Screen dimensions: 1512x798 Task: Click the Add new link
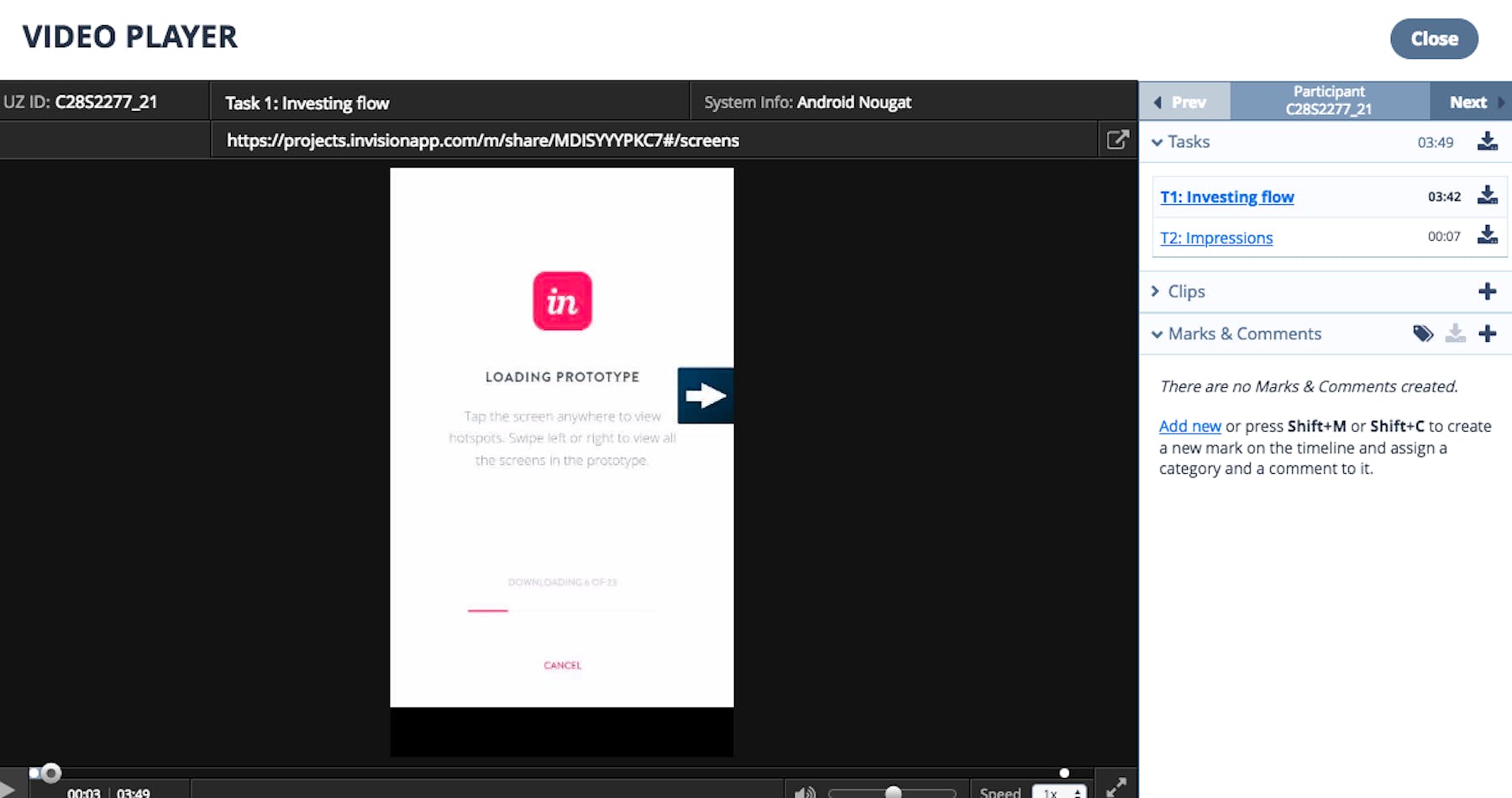tap(1189, 426)
